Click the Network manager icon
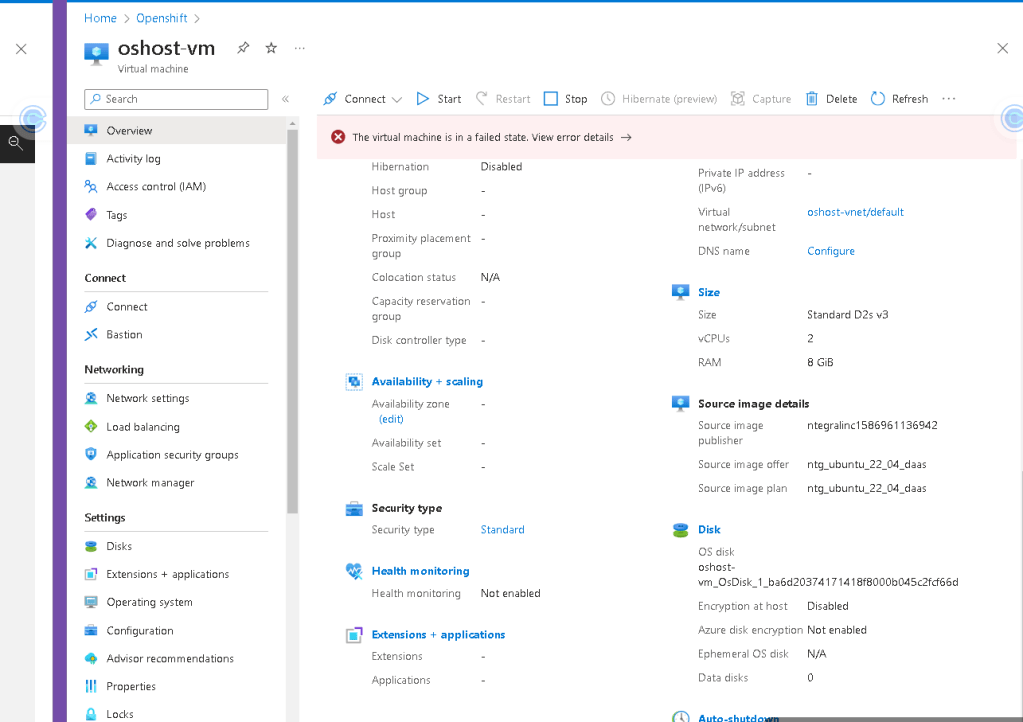The image size is (1023, 722). [91, 483]
